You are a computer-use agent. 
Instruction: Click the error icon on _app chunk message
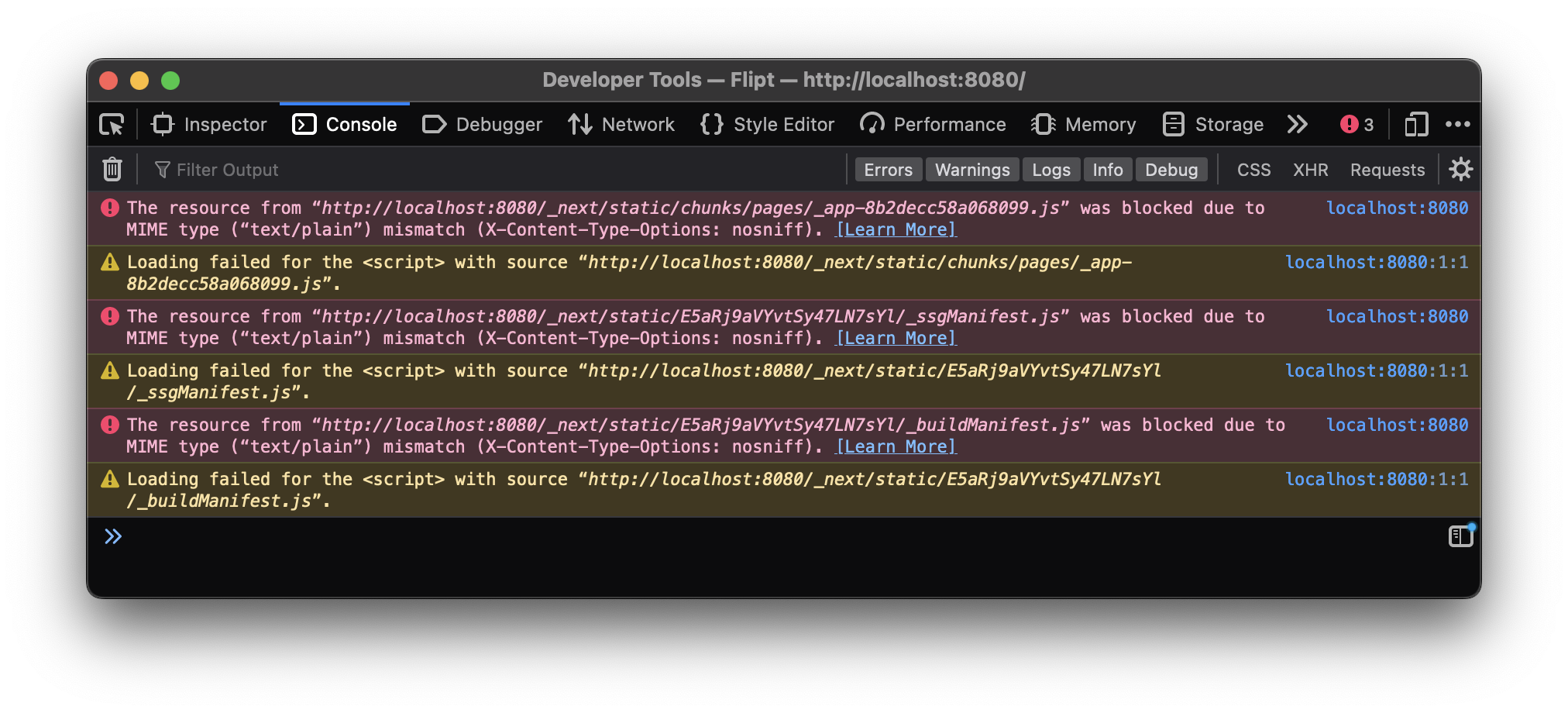tap(110, 208)
